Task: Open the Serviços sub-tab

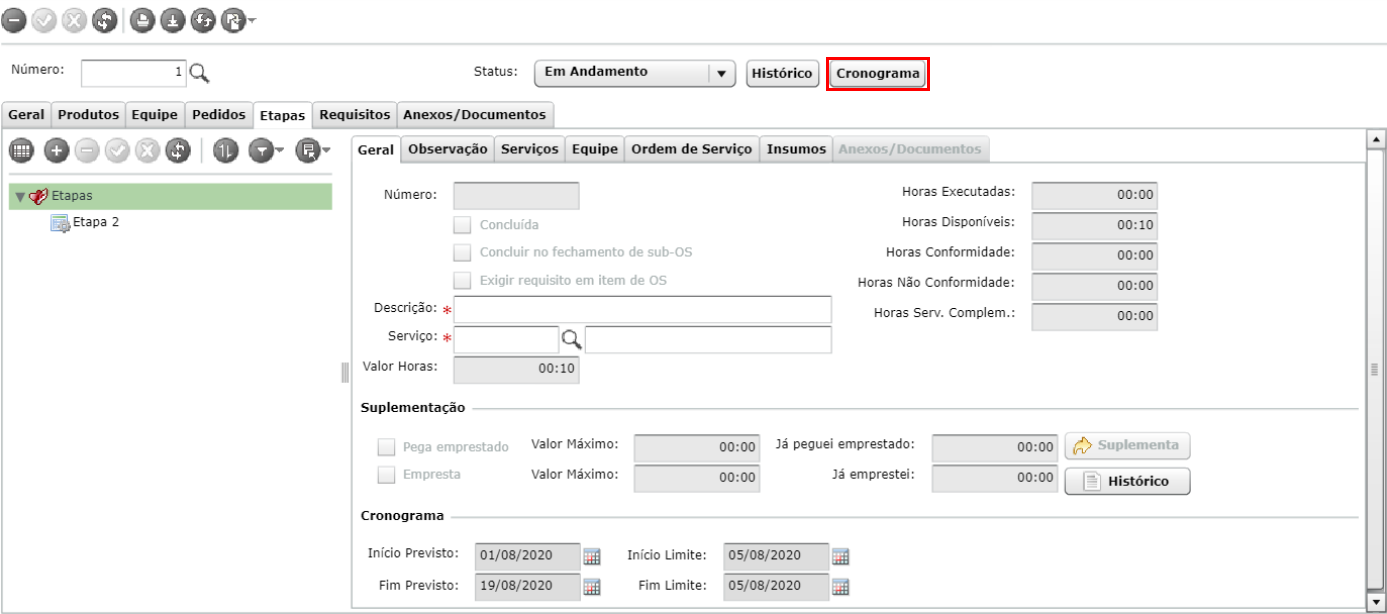Action: tap(529, 148)
